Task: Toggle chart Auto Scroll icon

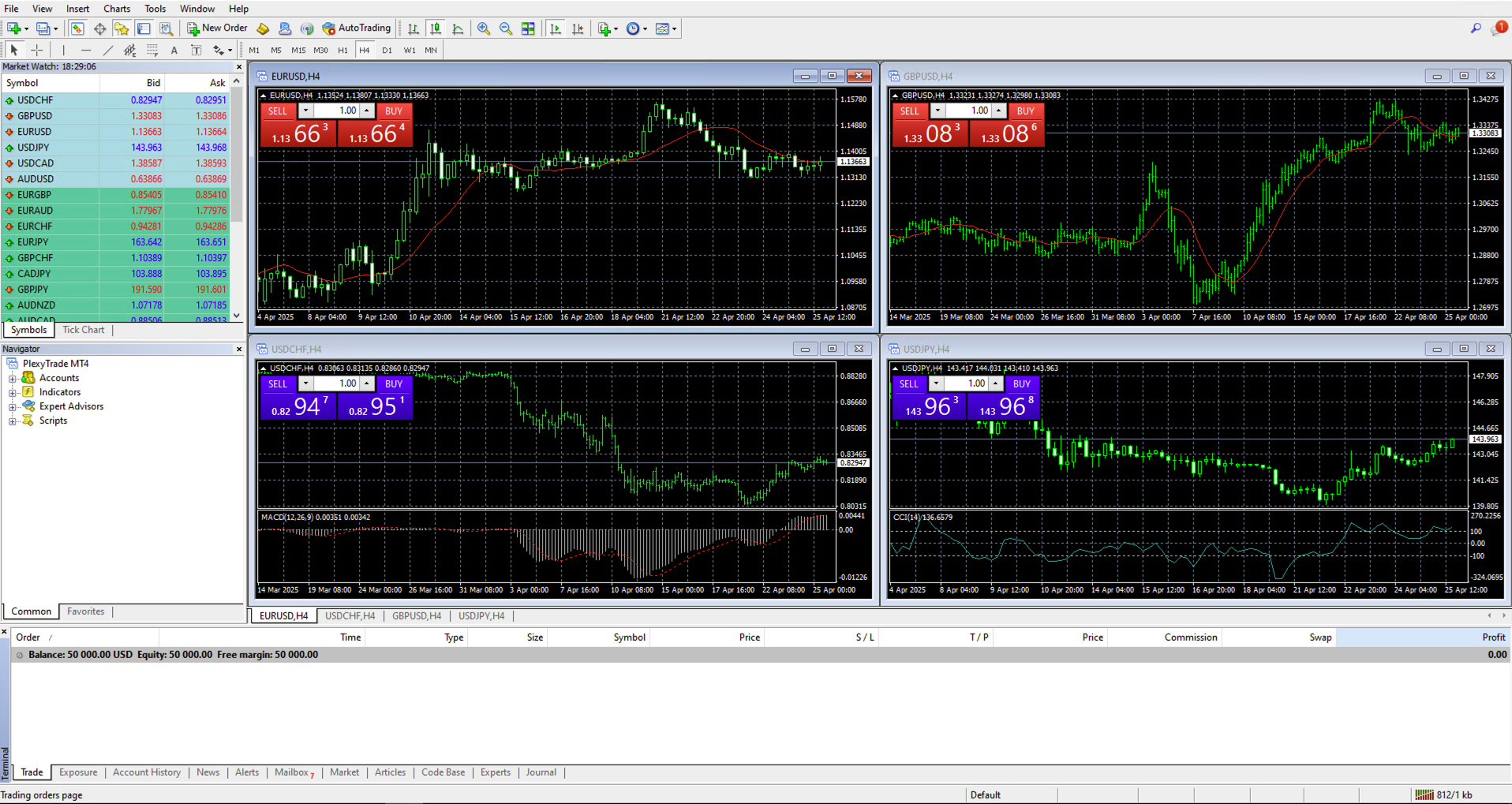Action: [x=556, y=28]
